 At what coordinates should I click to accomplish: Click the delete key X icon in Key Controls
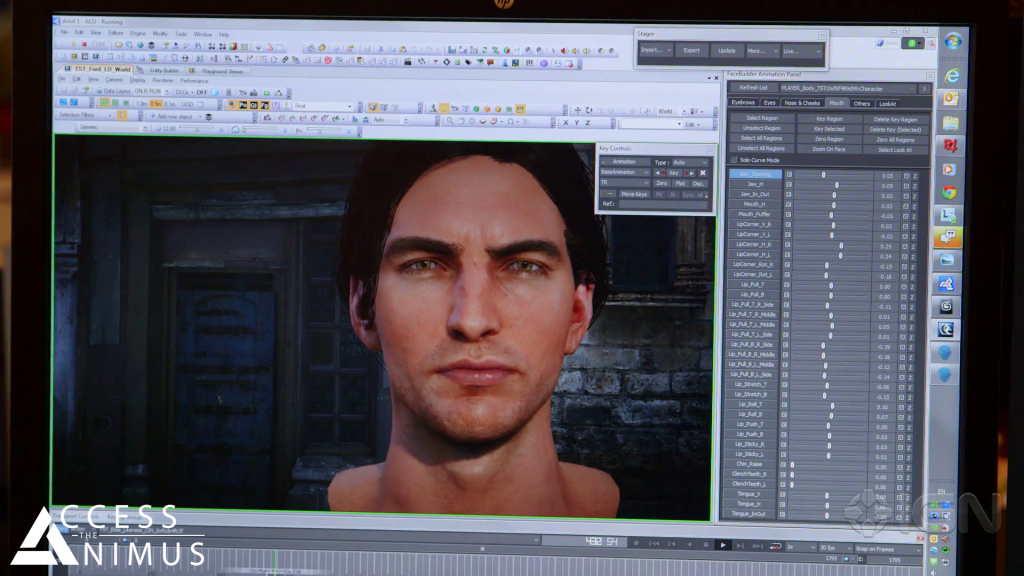coord(702,172)
